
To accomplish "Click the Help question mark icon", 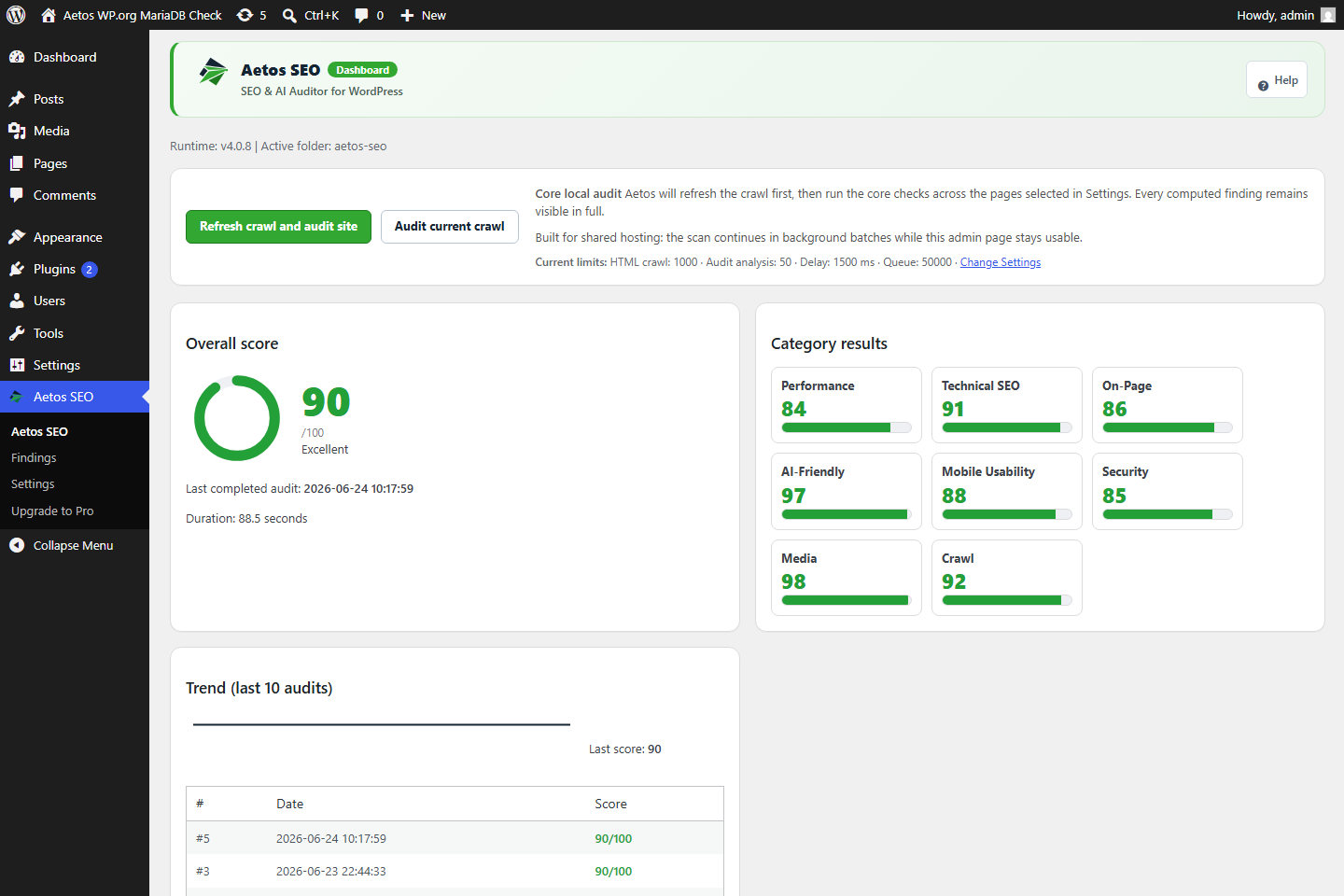I will point(1263,85).
